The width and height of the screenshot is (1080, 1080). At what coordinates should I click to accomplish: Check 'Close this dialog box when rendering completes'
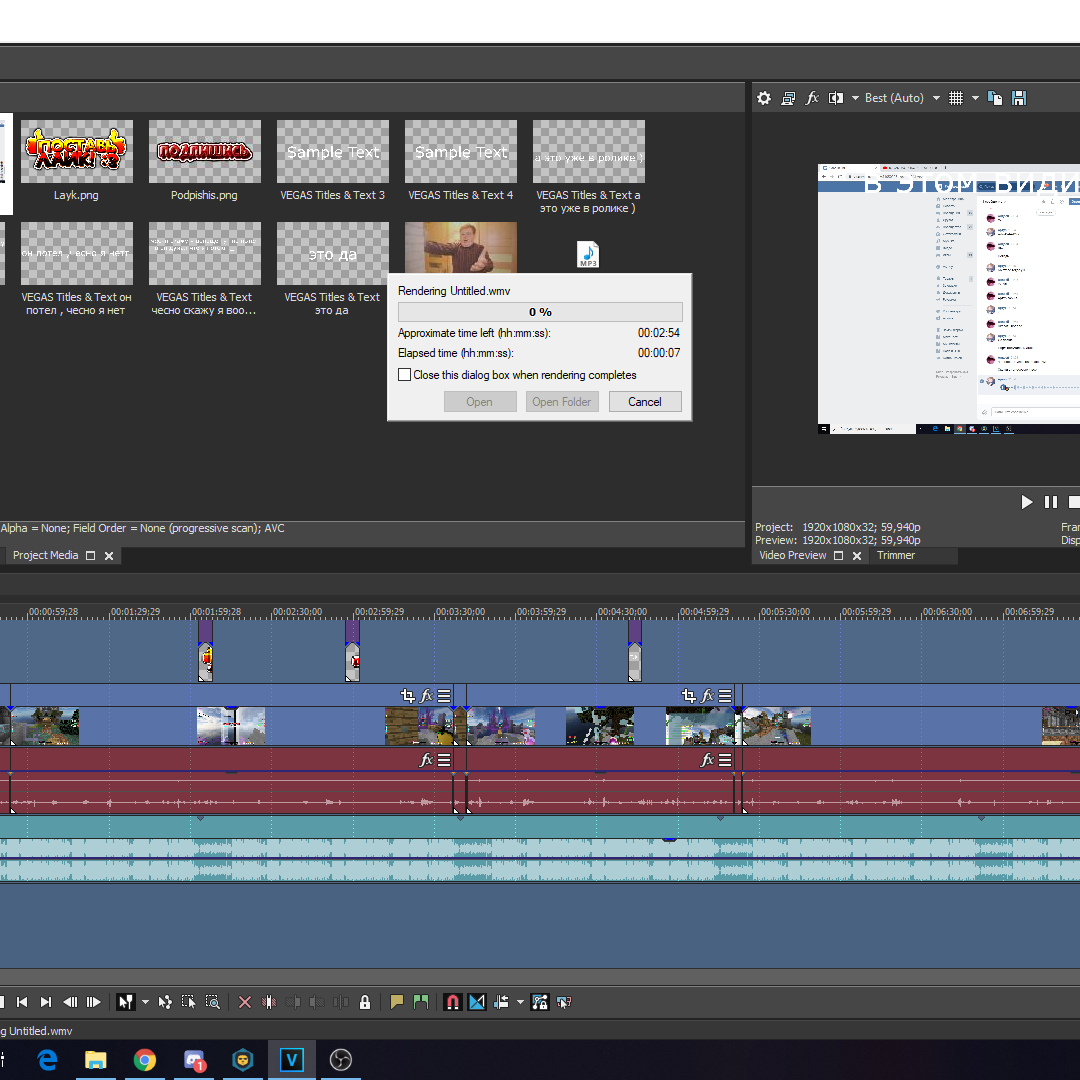[405, 375]
